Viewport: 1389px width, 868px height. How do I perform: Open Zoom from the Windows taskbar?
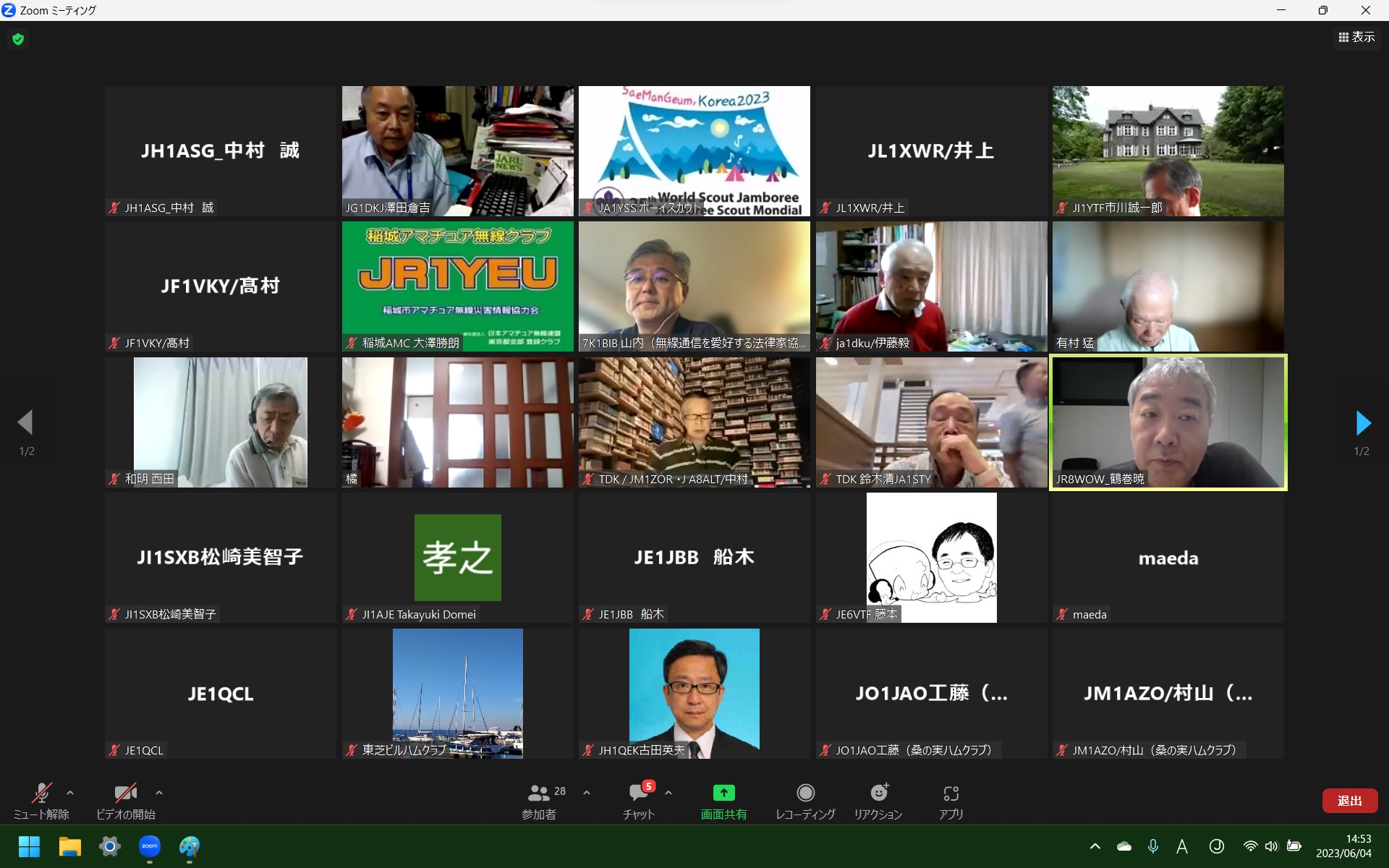[x=150, y=846]
